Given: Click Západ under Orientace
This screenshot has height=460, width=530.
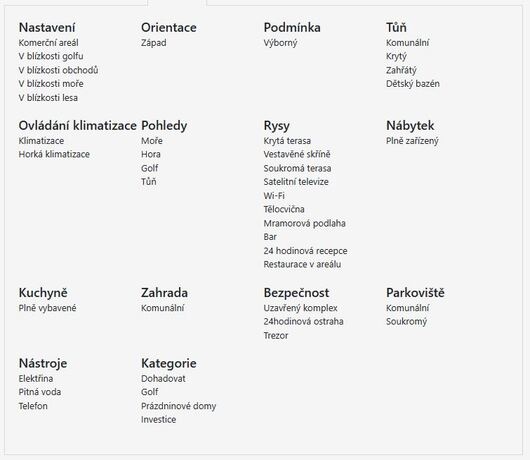Looking at the screenshot, I should tap(154, 43).
